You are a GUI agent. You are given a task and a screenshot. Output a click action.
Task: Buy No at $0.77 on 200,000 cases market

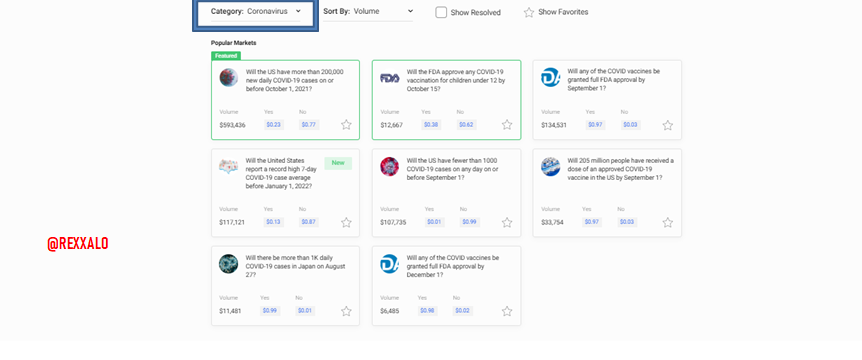(x=309, y=125)
